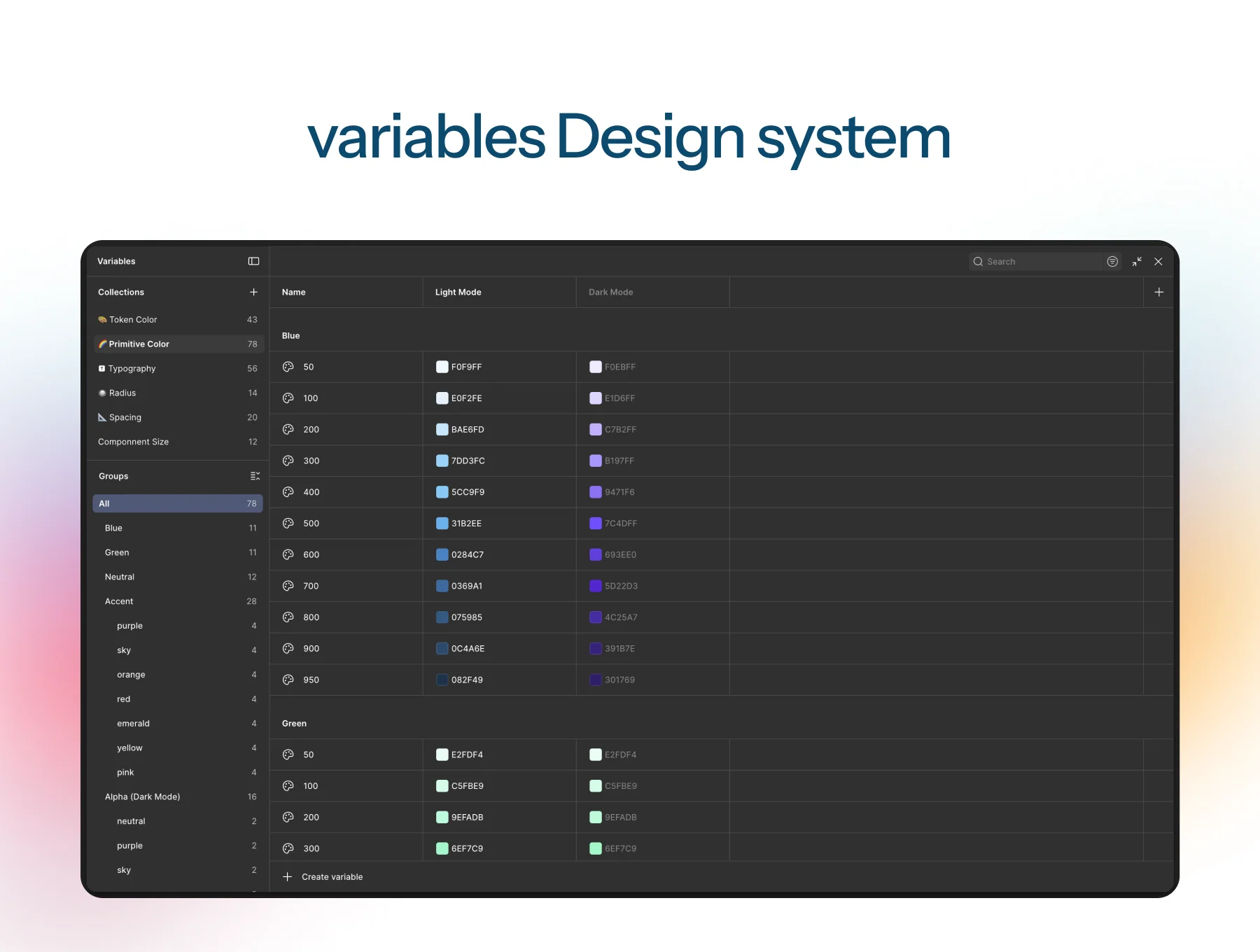This screenshot has width=1260, height=952.
Task: Open the Componnent Size collection
Action: 178,442
